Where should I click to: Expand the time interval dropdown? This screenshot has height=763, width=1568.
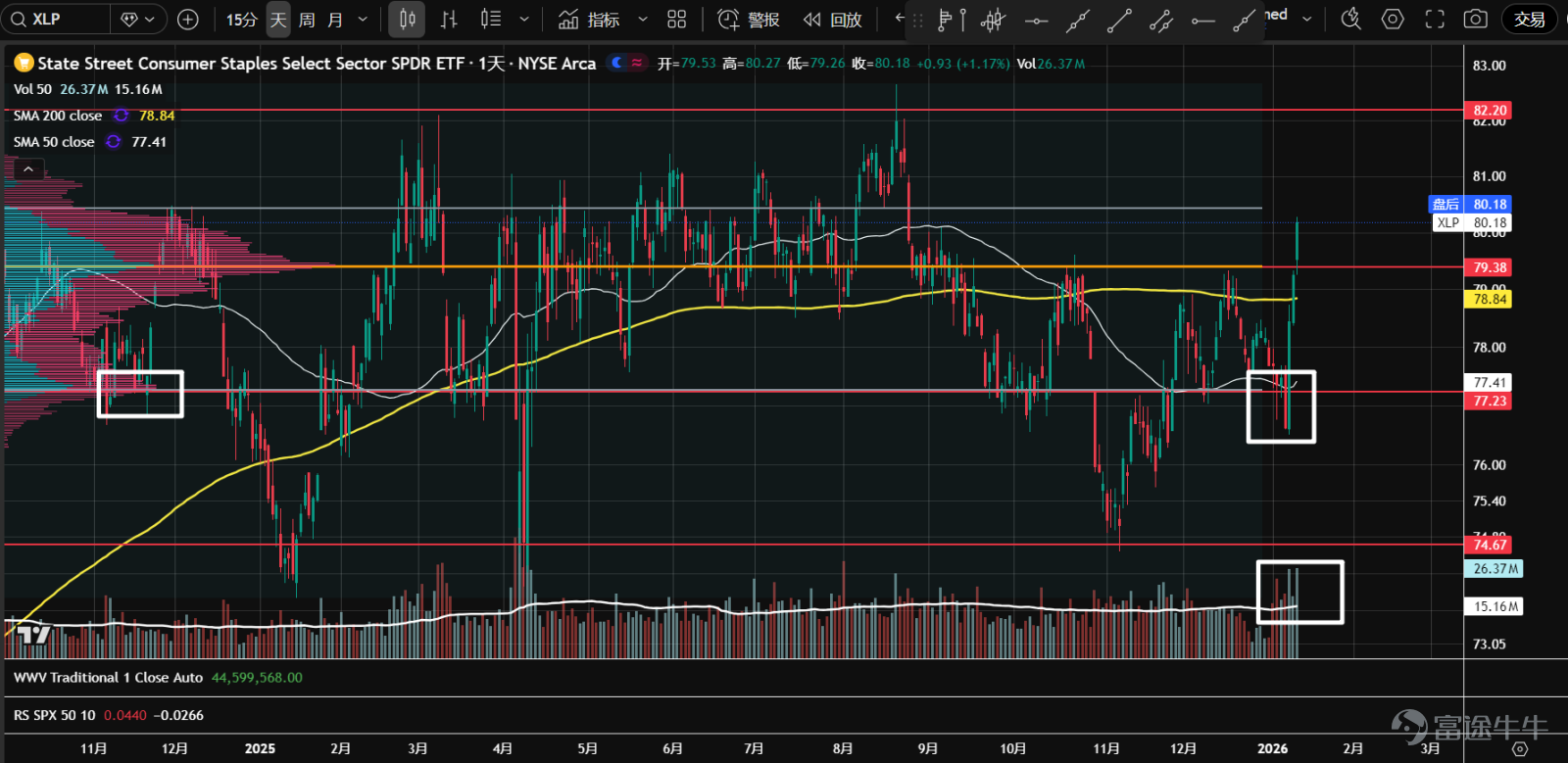[363, 20]
